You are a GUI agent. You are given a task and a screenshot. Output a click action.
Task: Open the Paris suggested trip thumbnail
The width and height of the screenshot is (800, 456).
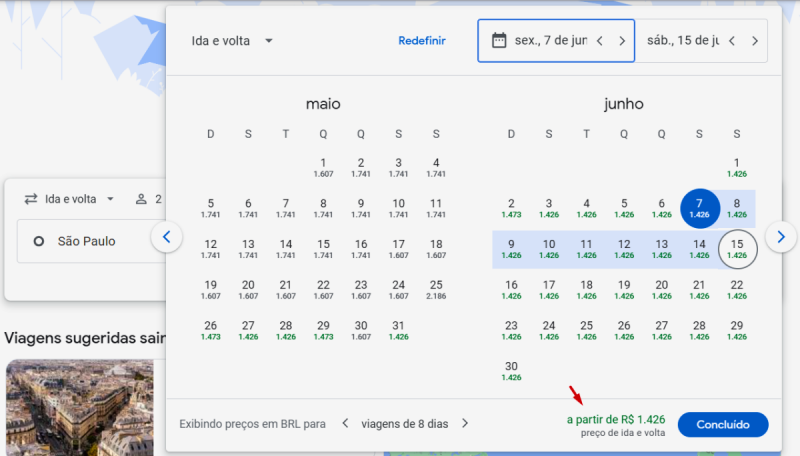pos(80,408)
